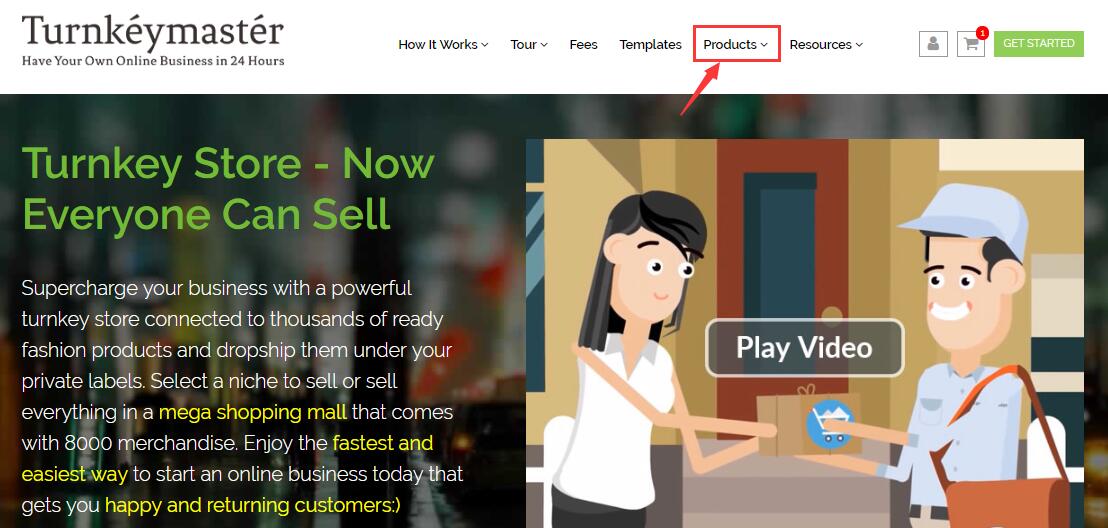The image size is (1108, 528).
Task: Click the tagline under the logo
Action: point(153,61)
